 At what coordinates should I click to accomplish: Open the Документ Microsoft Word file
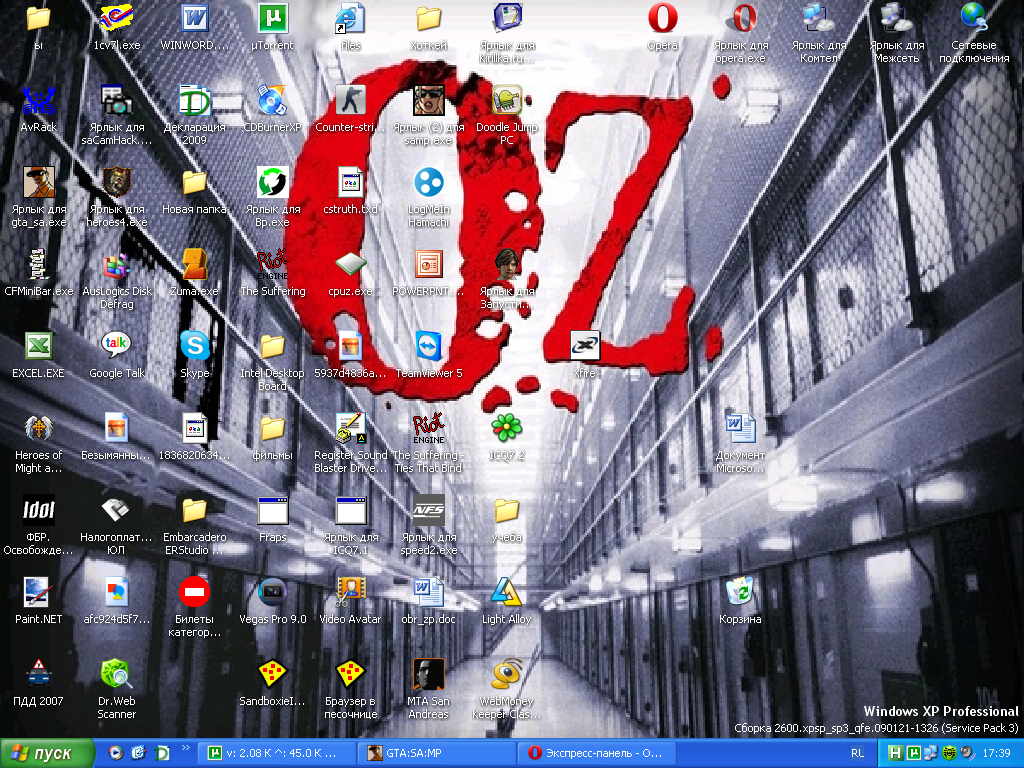click(x=740, y=443)
